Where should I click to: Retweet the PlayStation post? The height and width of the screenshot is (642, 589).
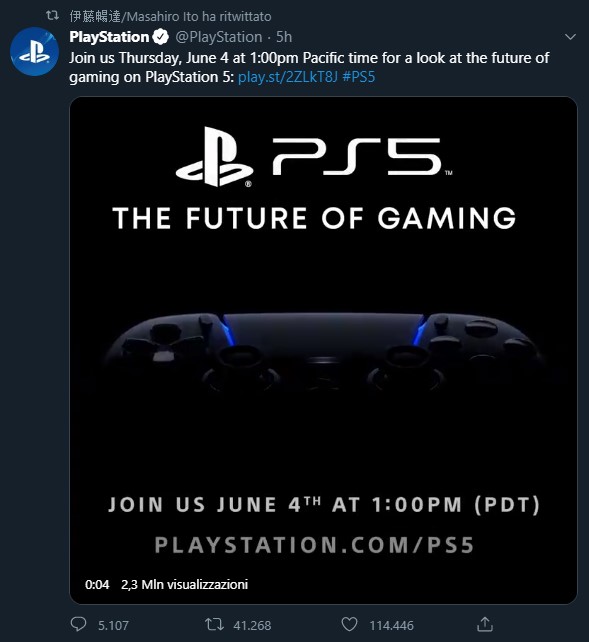214,624
